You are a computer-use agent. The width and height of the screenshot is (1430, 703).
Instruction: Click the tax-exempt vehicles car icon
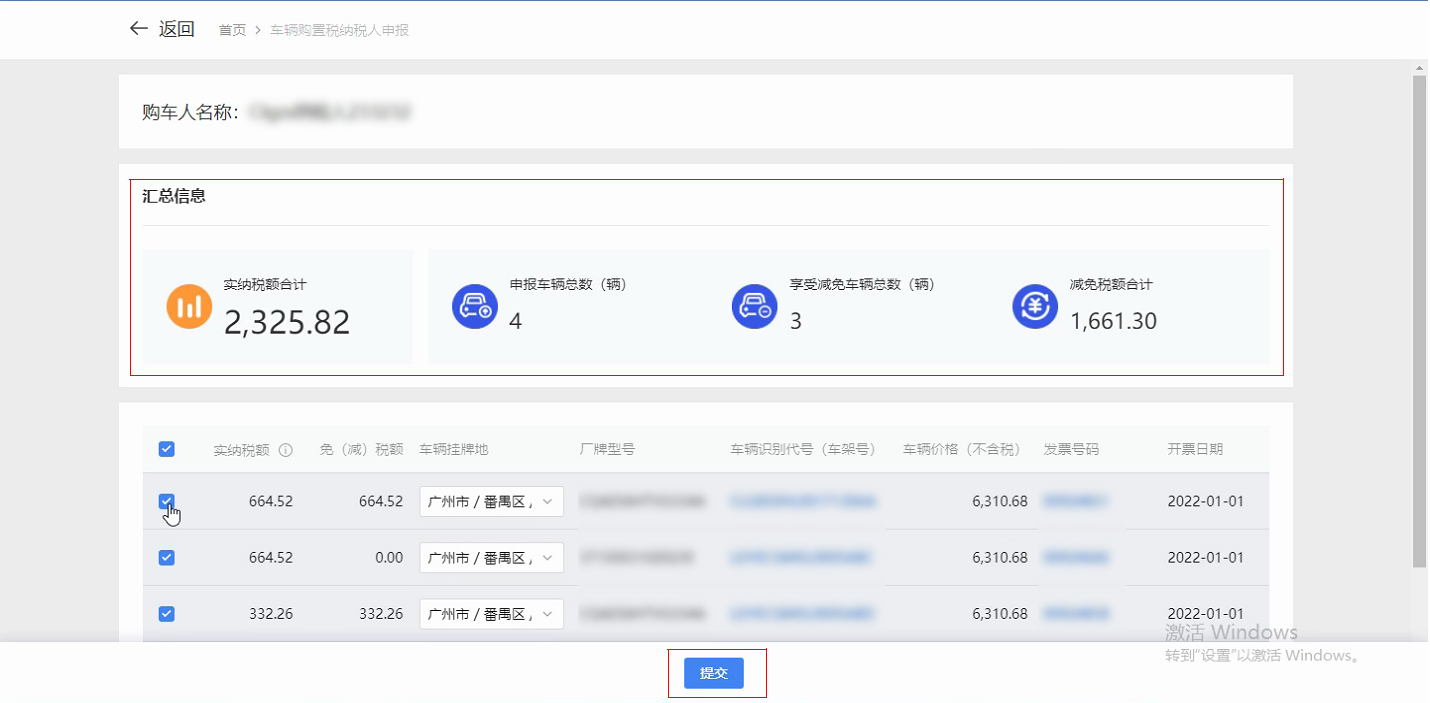point(754,306)
